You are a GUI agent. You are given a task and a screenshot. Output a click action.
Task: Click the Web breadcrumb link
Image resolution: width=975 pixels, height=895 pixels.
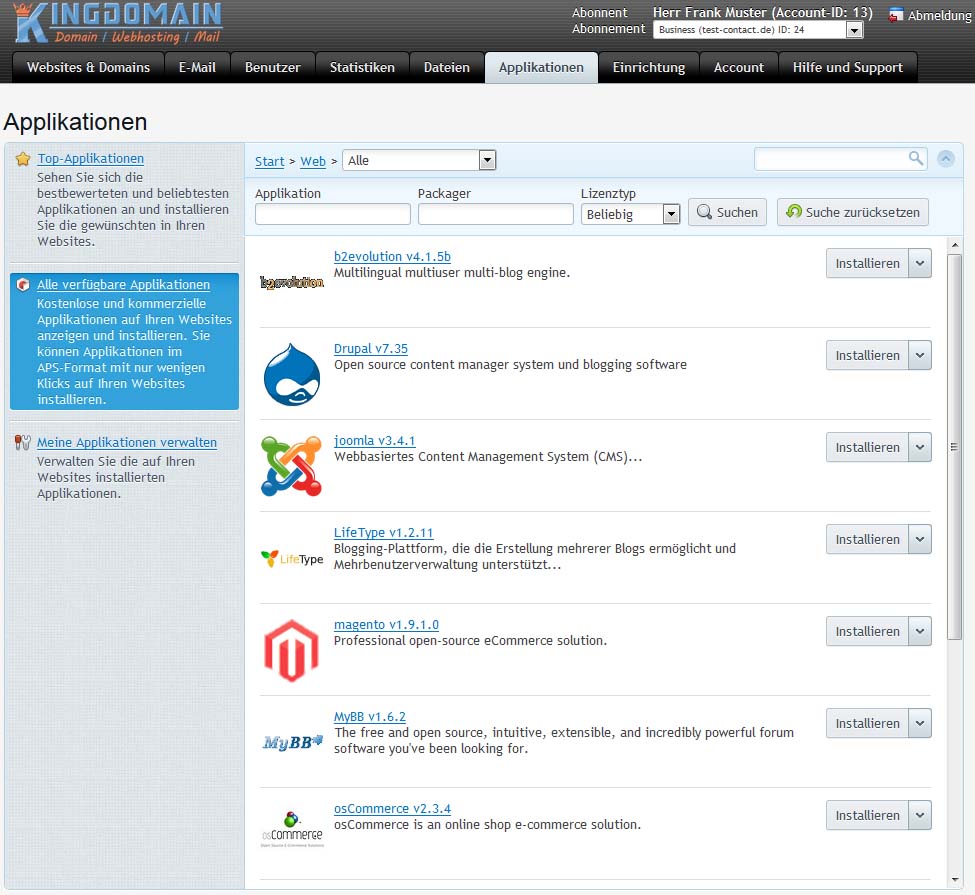click(x=313, y=161)
